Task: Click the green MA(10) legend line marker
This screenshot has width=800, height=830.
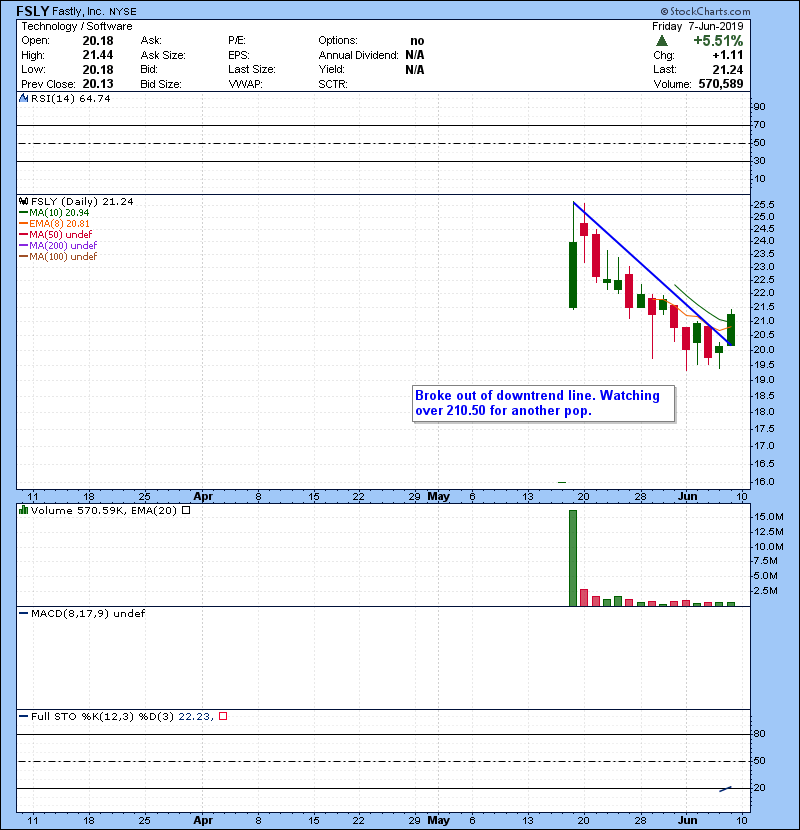Action: click(23, 213)
